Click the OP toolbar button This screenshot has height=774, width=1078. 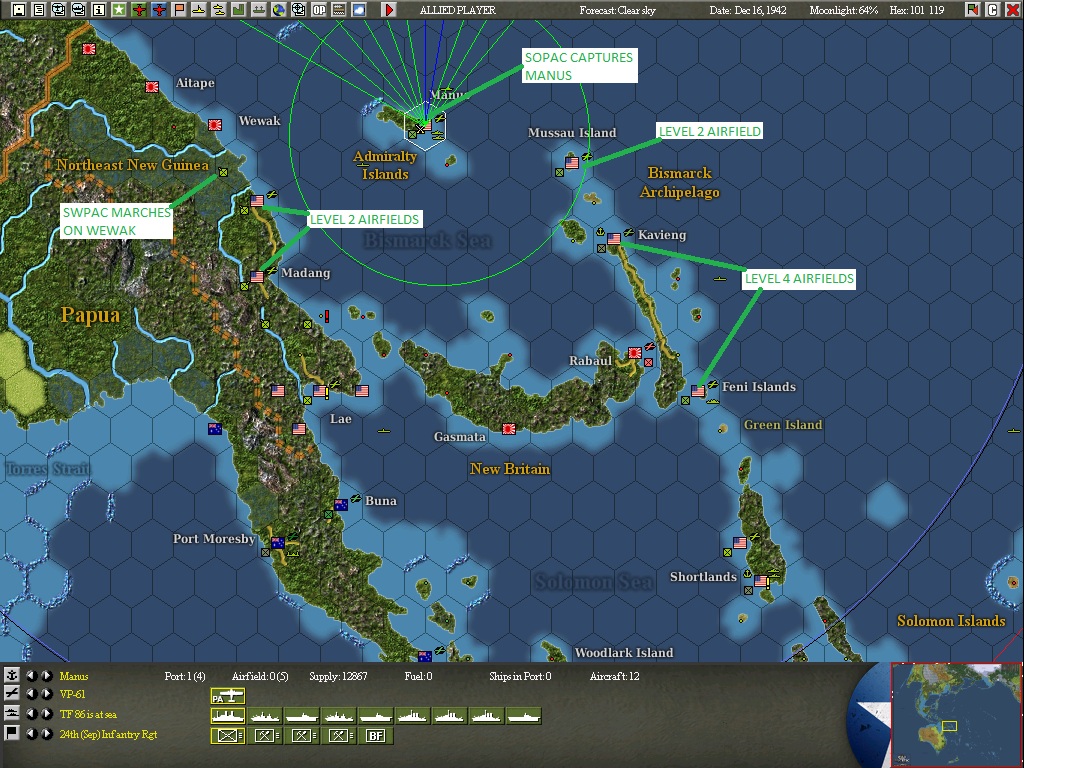(x=319, y=10)
